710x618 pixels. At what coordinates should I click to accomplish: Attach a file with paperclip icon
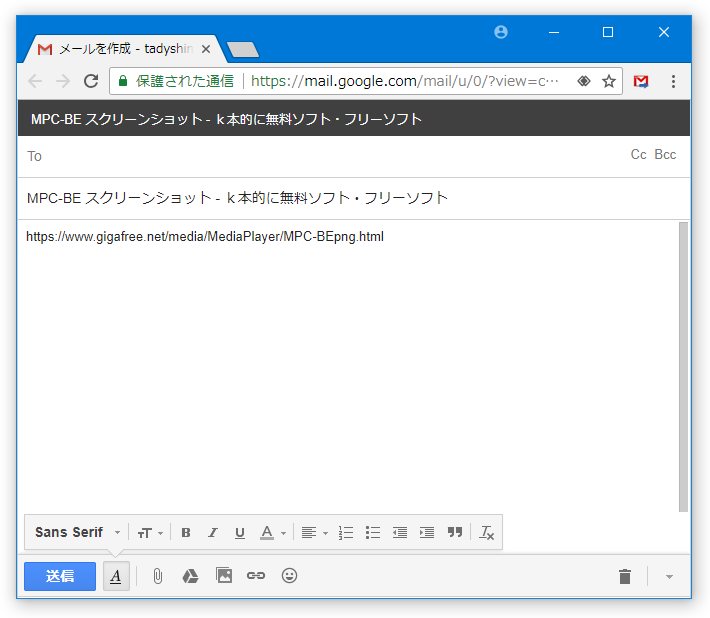158,576
